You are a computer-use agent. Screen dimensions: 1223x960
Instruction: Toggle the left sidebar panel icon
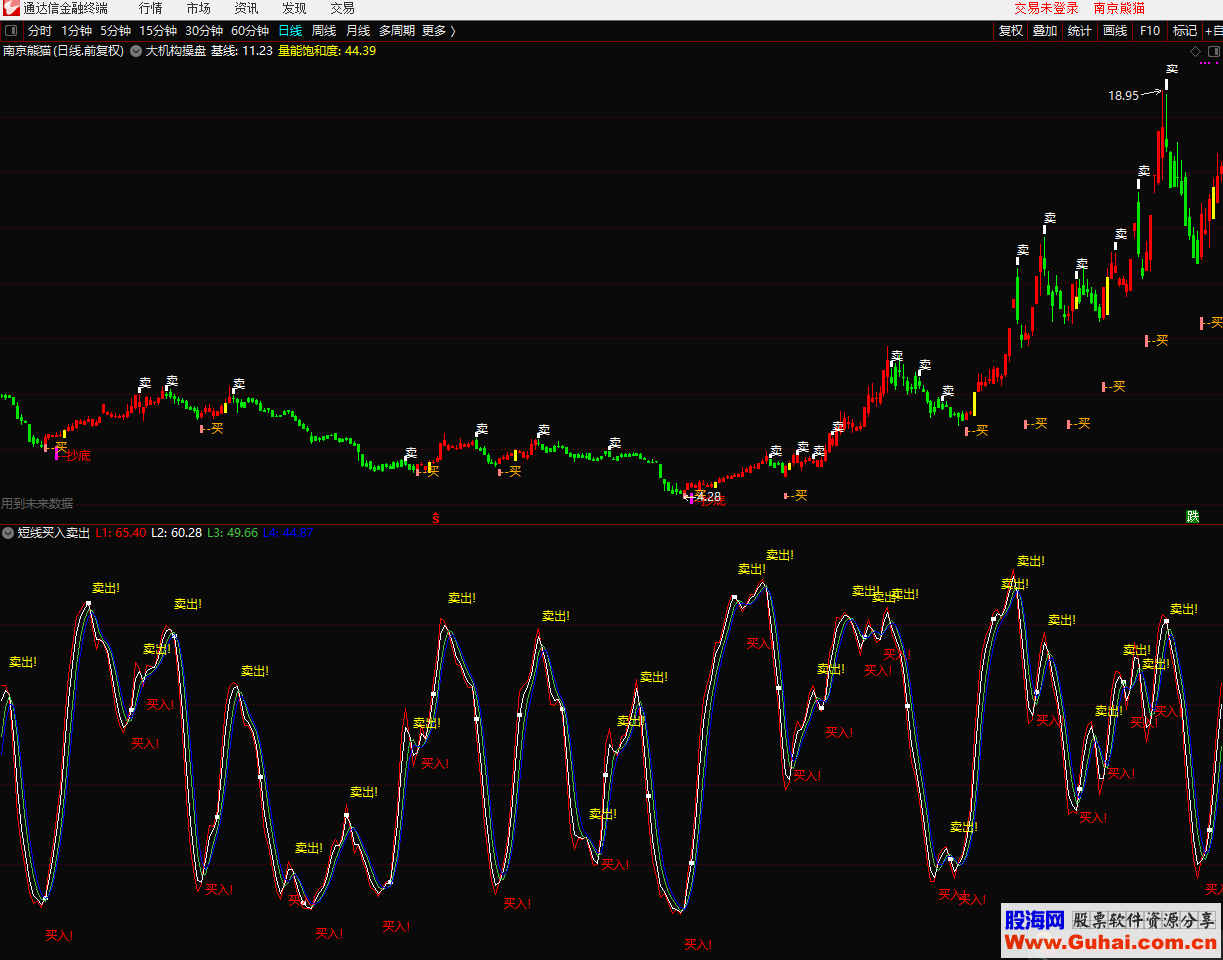click(x=12, y=31)
